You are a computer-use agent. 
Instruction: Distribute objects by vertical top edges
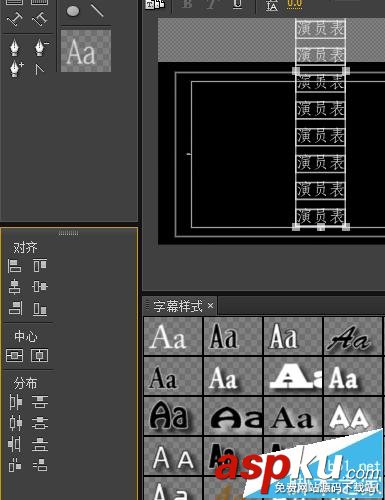[x=40, y=402]
